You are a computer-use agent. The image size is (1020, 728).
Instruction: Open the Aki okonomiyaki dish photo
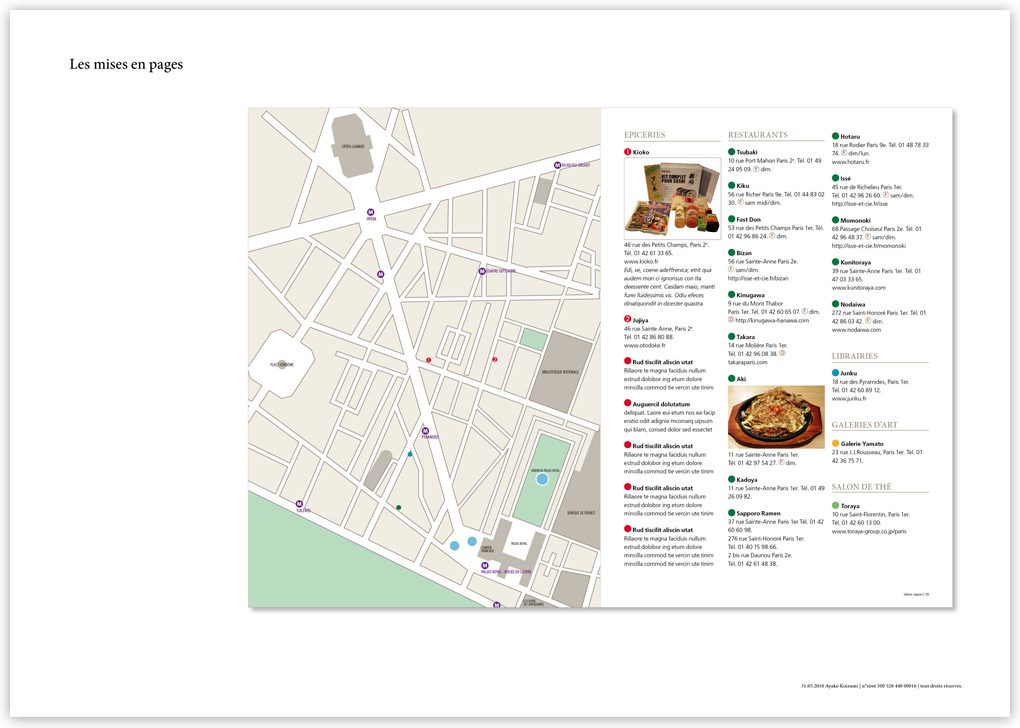click(776, 416)
